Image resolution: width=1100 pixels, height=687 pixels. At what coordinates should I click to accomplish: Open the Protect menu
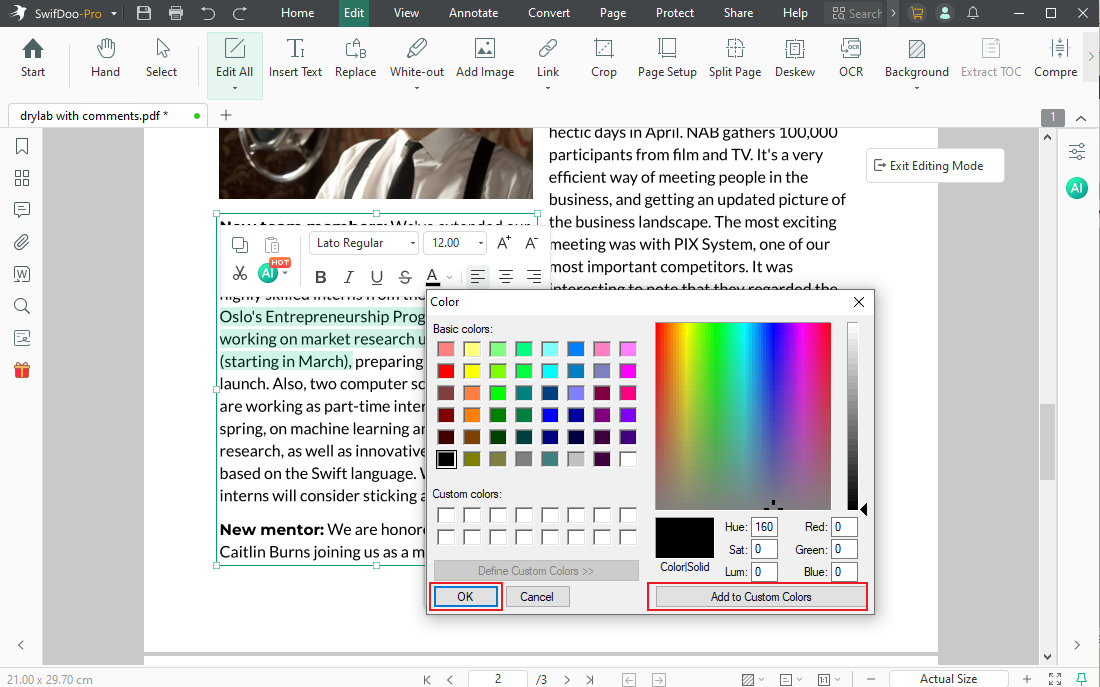coord(674,13)
